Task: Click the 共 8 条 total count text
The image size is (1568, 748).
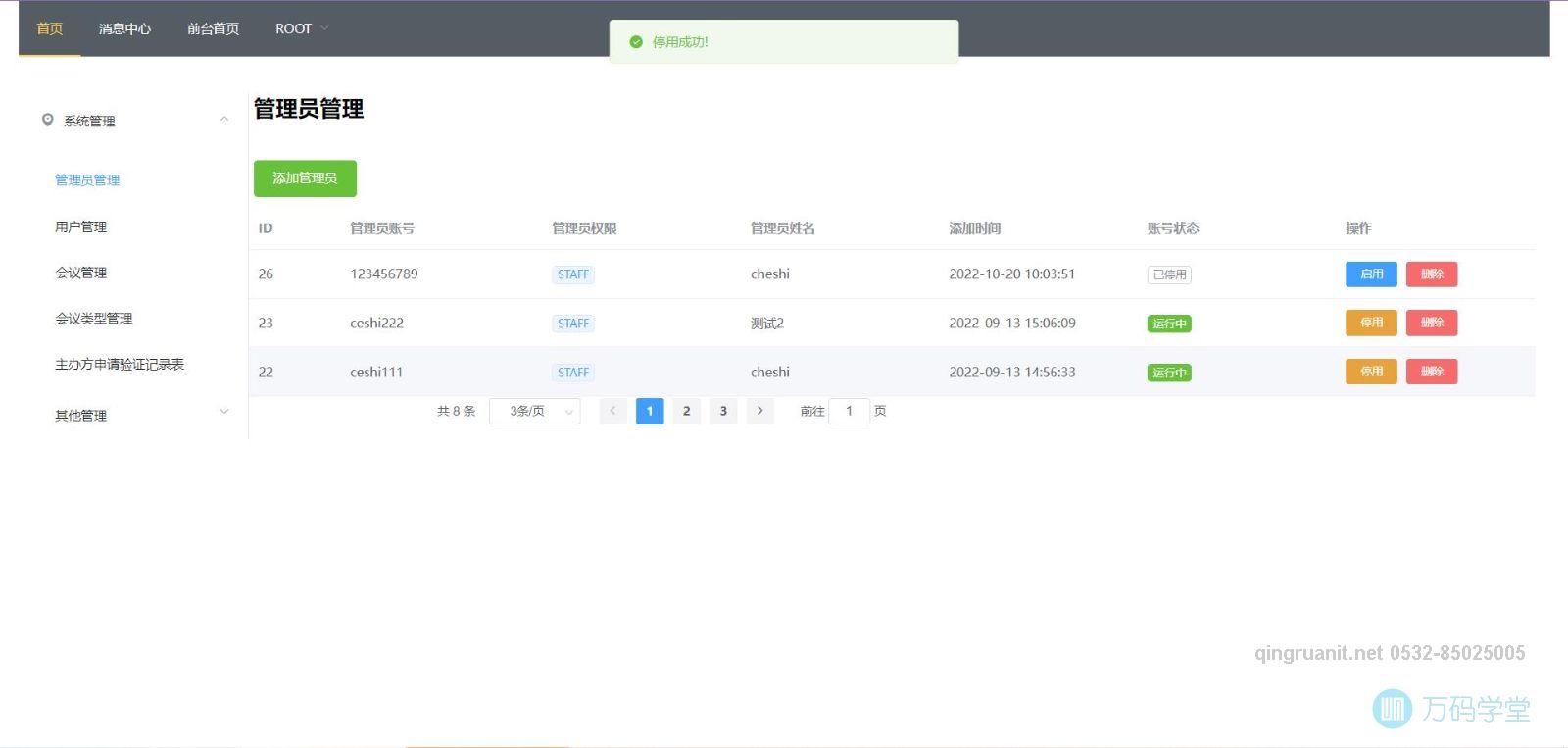Action: [457, 411]
